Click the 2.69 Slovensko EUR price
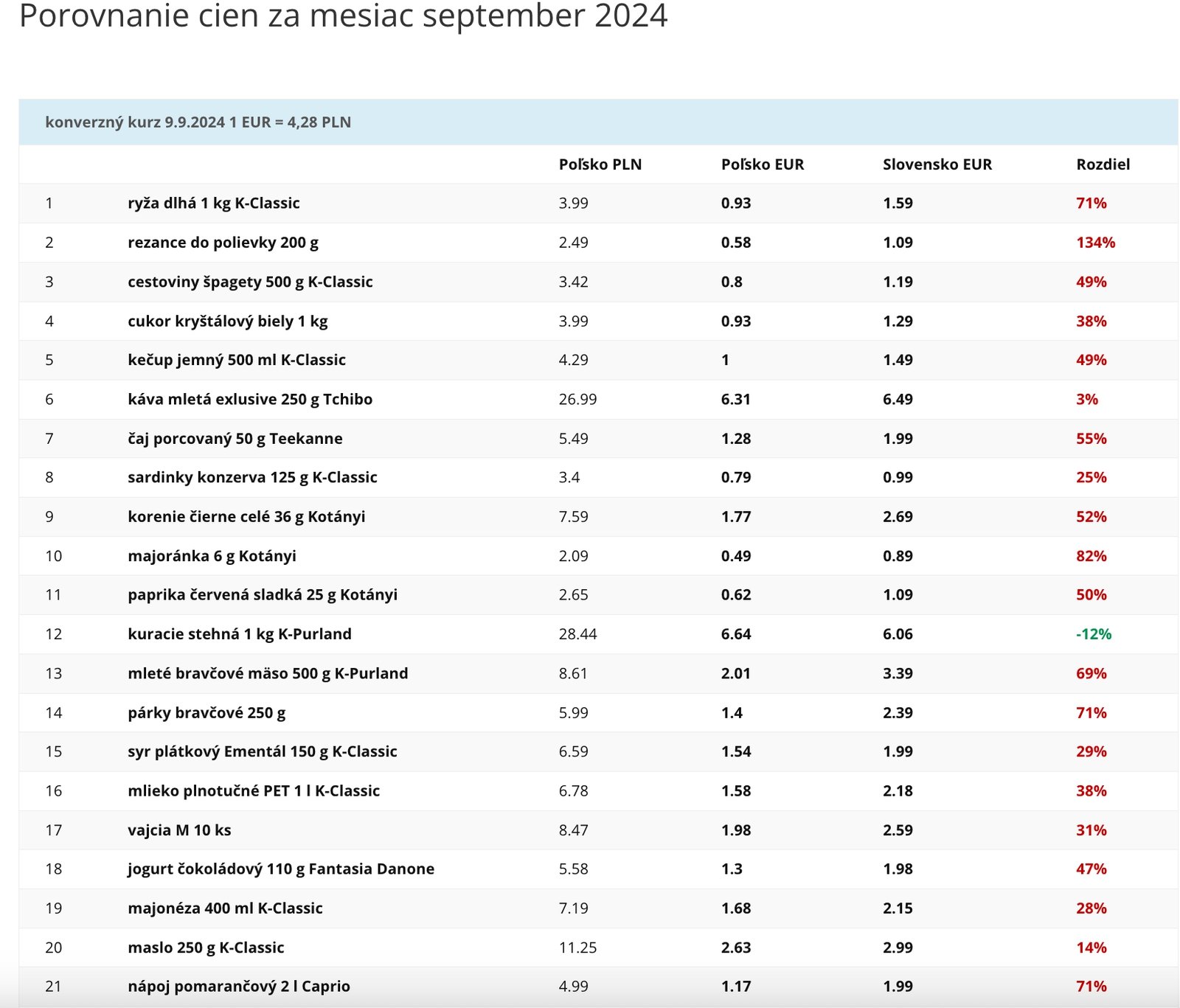This screenshot has height=1008, width=1180. tap(898, 517)
